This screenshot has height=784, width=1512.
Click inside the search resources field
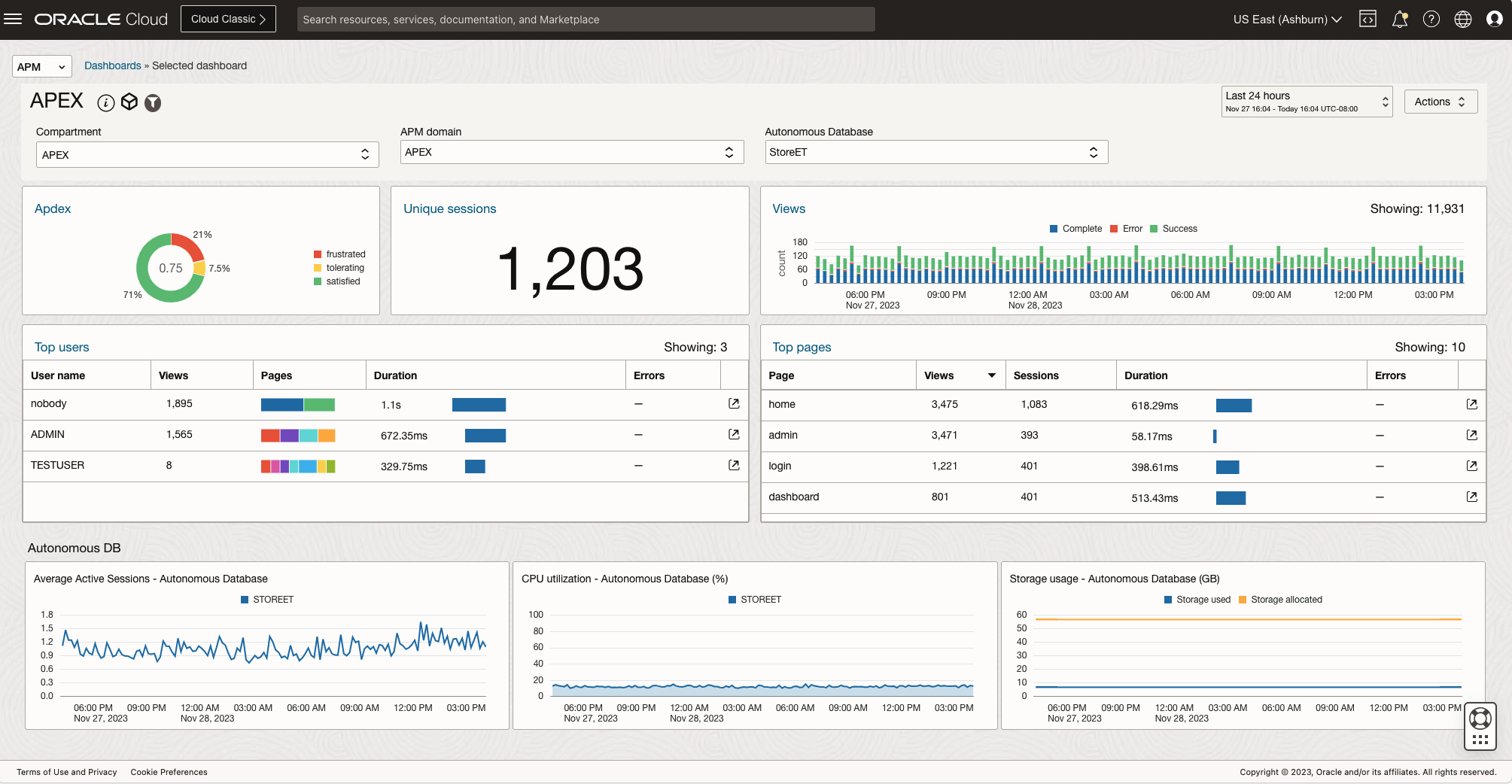click(586, 20)
